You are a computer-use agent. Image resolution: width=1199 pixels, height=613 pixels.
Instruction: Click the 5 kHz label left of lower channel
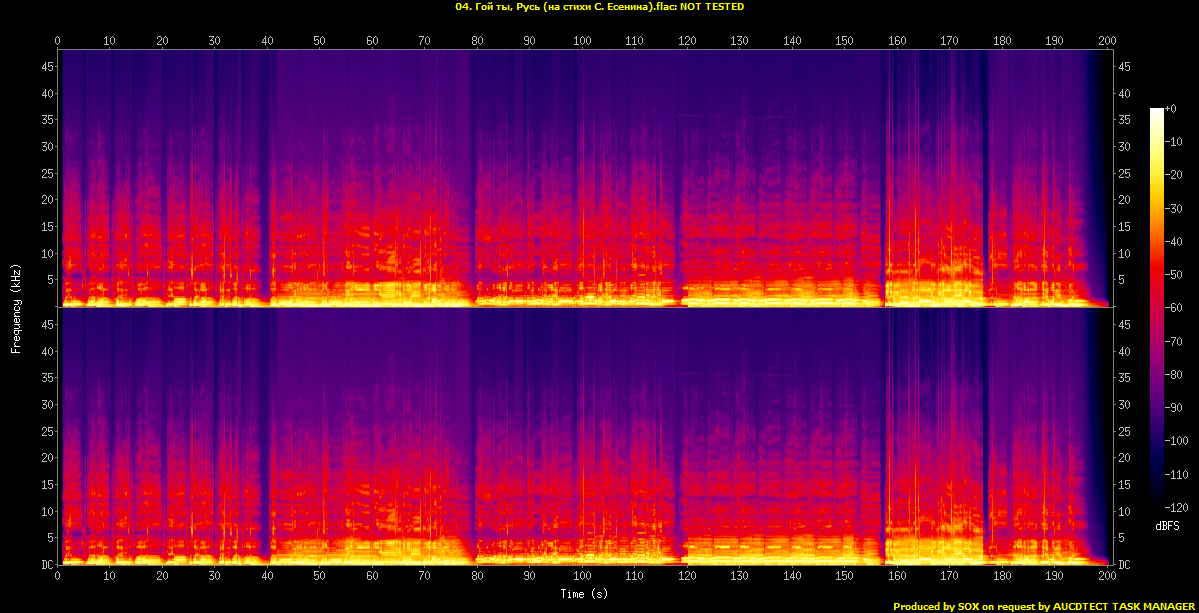pyautogui.click(x=48, y=538)
